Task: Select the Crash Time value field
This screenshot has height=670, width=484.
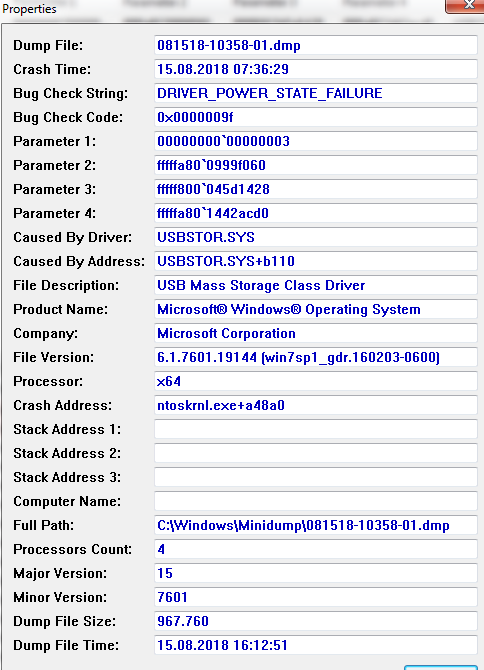Action: (x=316, y=69)
